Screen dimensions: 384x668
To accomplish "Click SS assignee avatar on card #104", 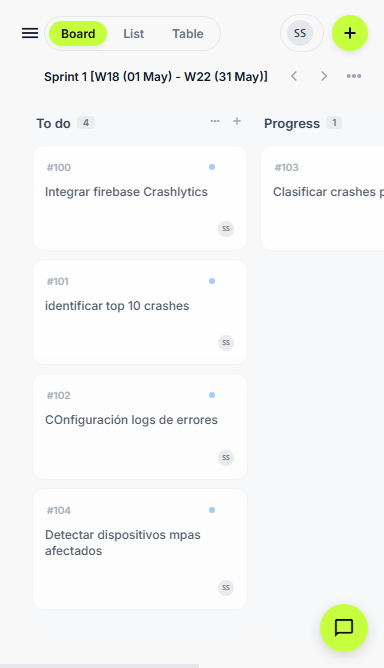I will click(x=226, y=587).
